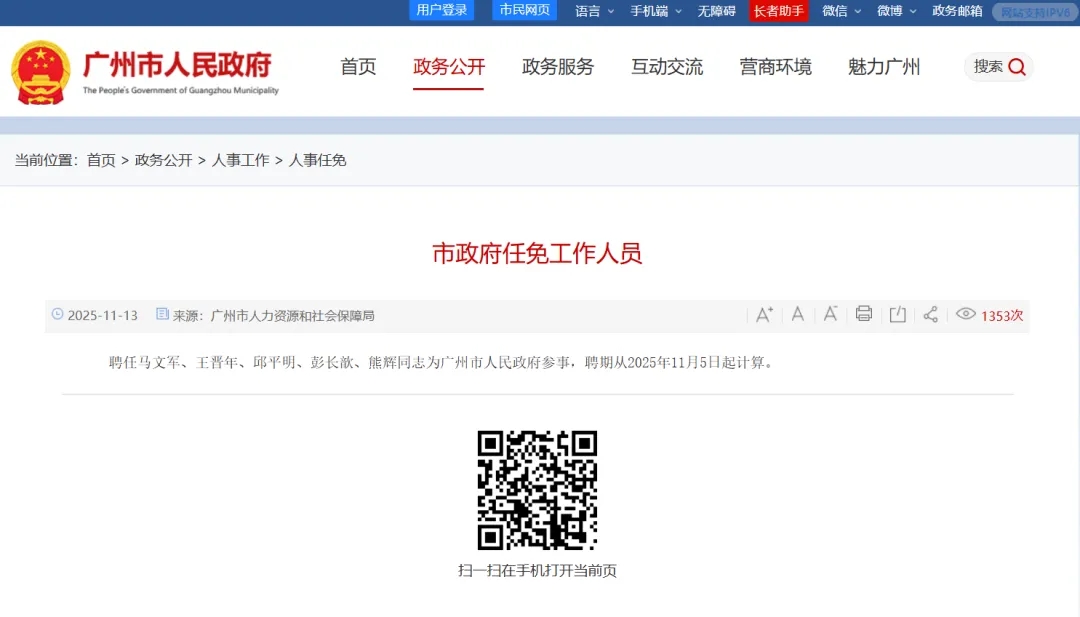
Task: Open the 微信 dropdown menu
Action: 841,11
